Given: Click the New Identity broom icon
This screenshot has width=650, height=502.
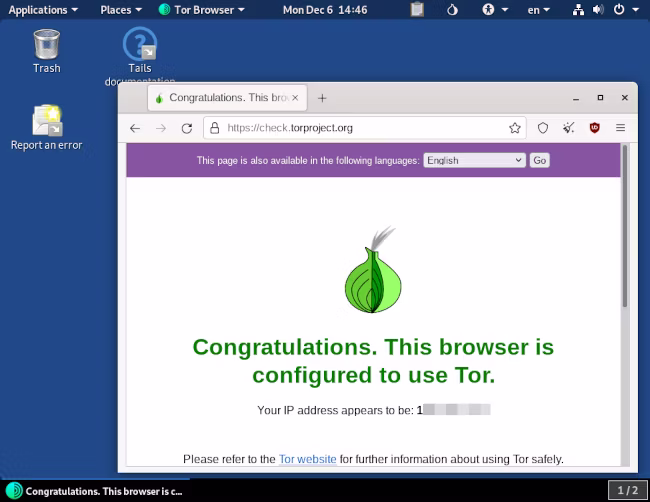Looking at the screenshot, I should (x=569, y=128).
